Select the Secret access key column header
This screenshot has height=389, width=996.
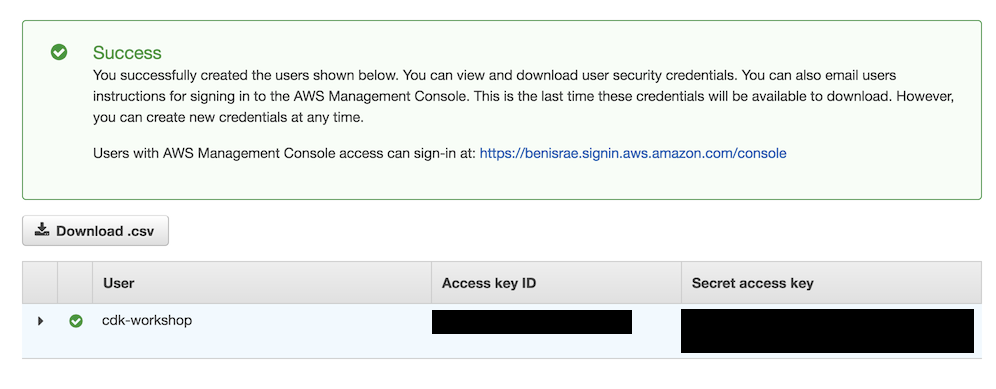tap(753, 283)
